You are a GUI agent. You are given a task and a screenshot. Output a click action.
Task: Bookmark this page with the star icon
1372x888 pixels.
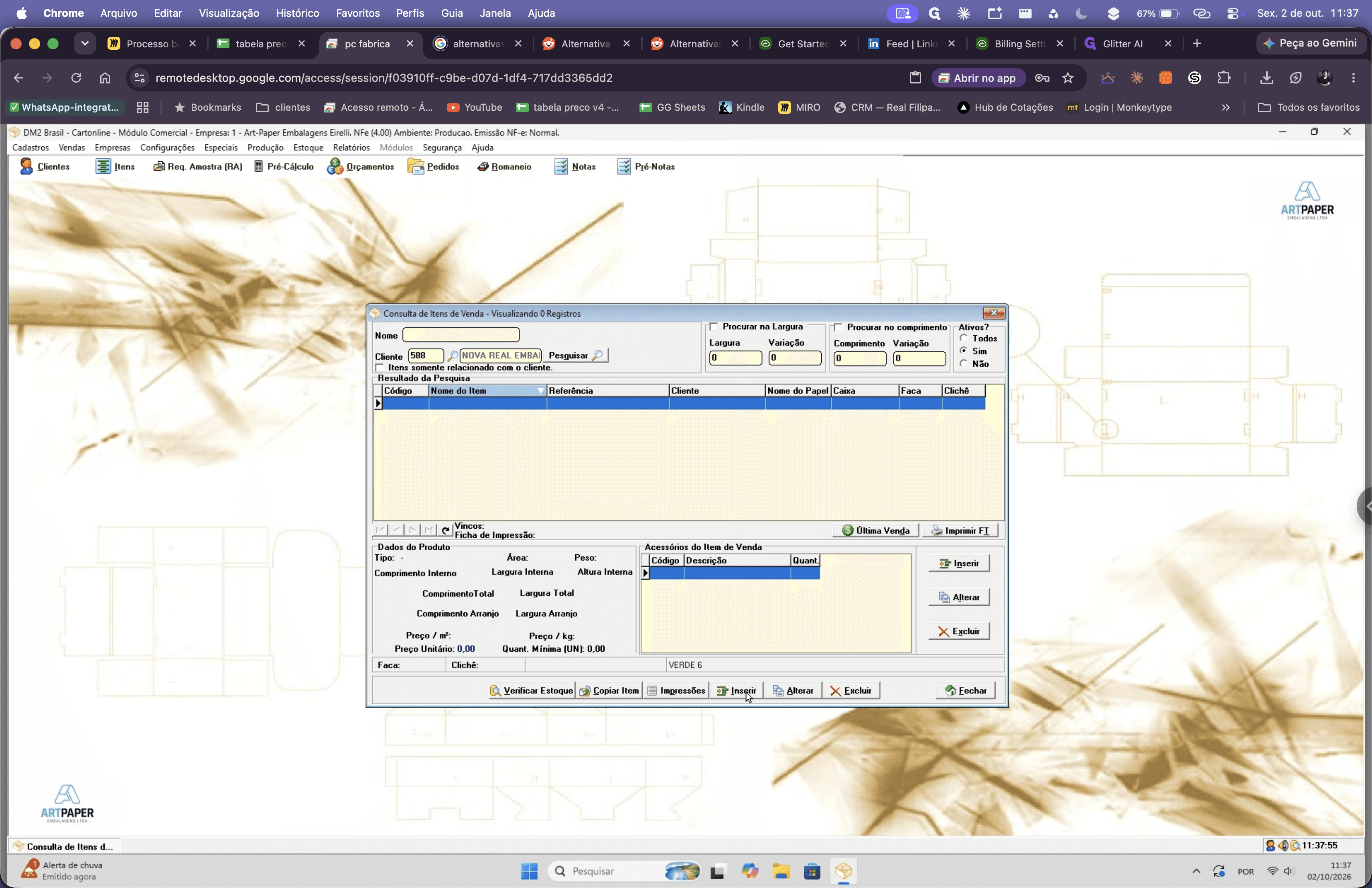click(1068, 78)
